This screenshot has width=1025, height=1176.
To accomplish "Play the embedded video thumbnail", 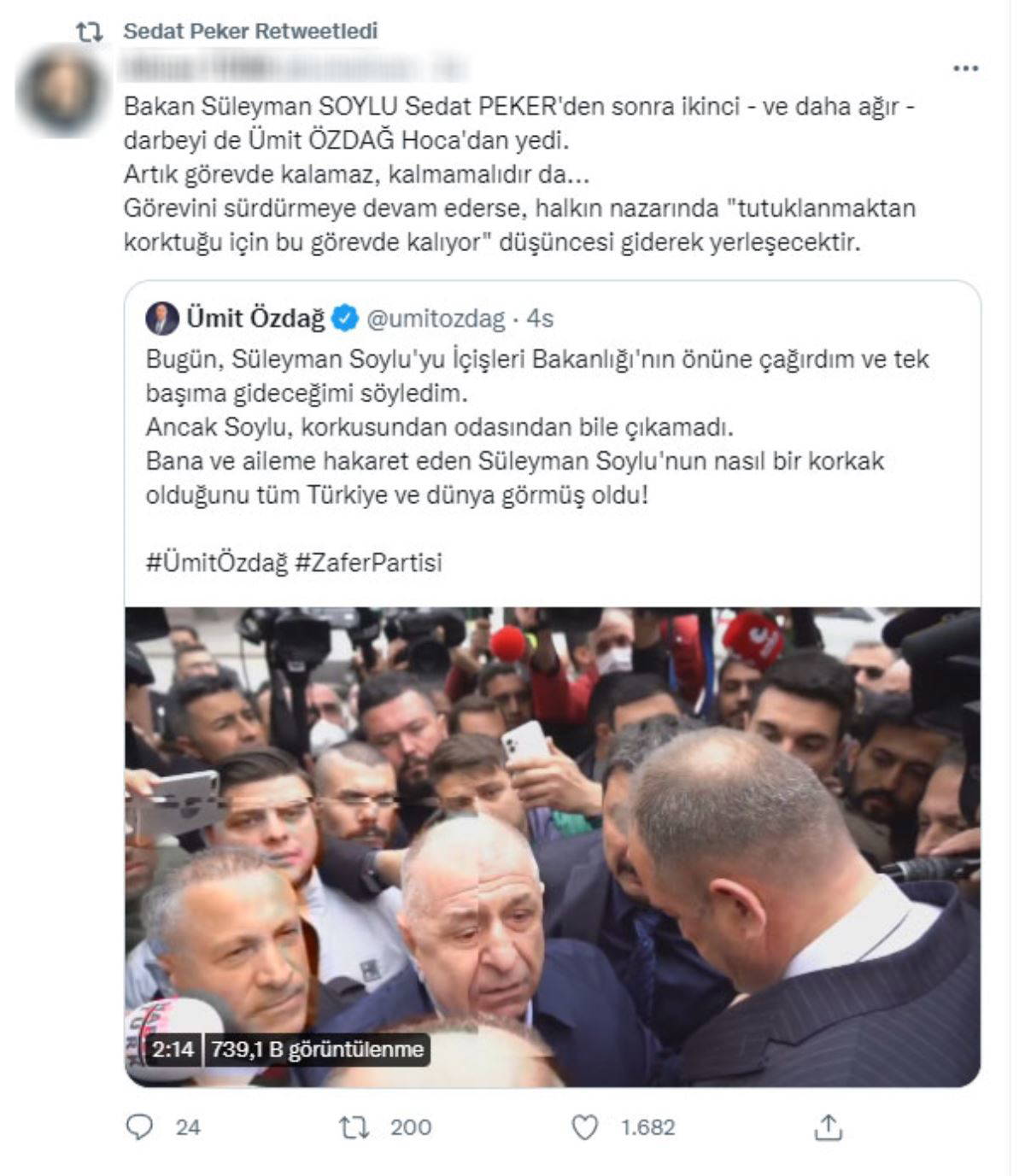I will click(553, 847).
